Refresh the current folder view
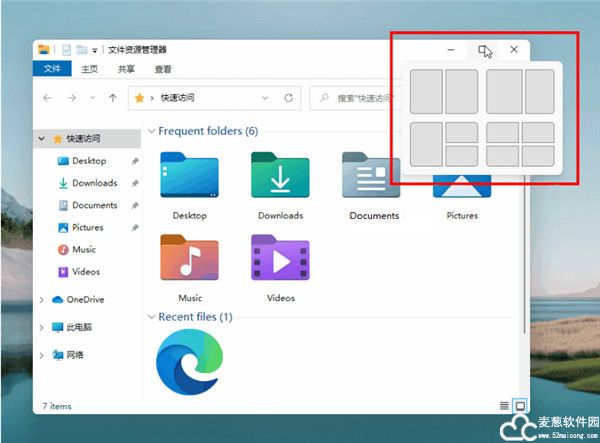Viewport: 600px width, 443px height. 289,98
